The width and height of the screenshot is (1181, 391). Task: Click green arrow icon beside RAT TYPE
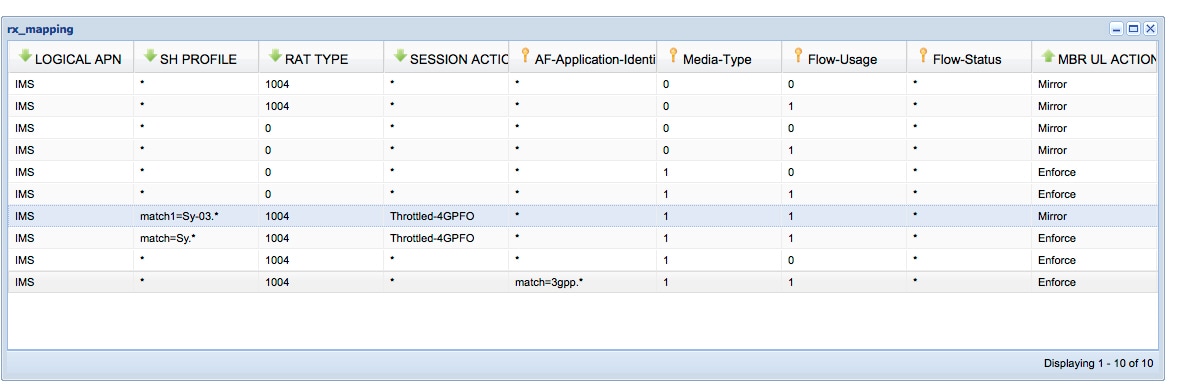pos(276,57)
